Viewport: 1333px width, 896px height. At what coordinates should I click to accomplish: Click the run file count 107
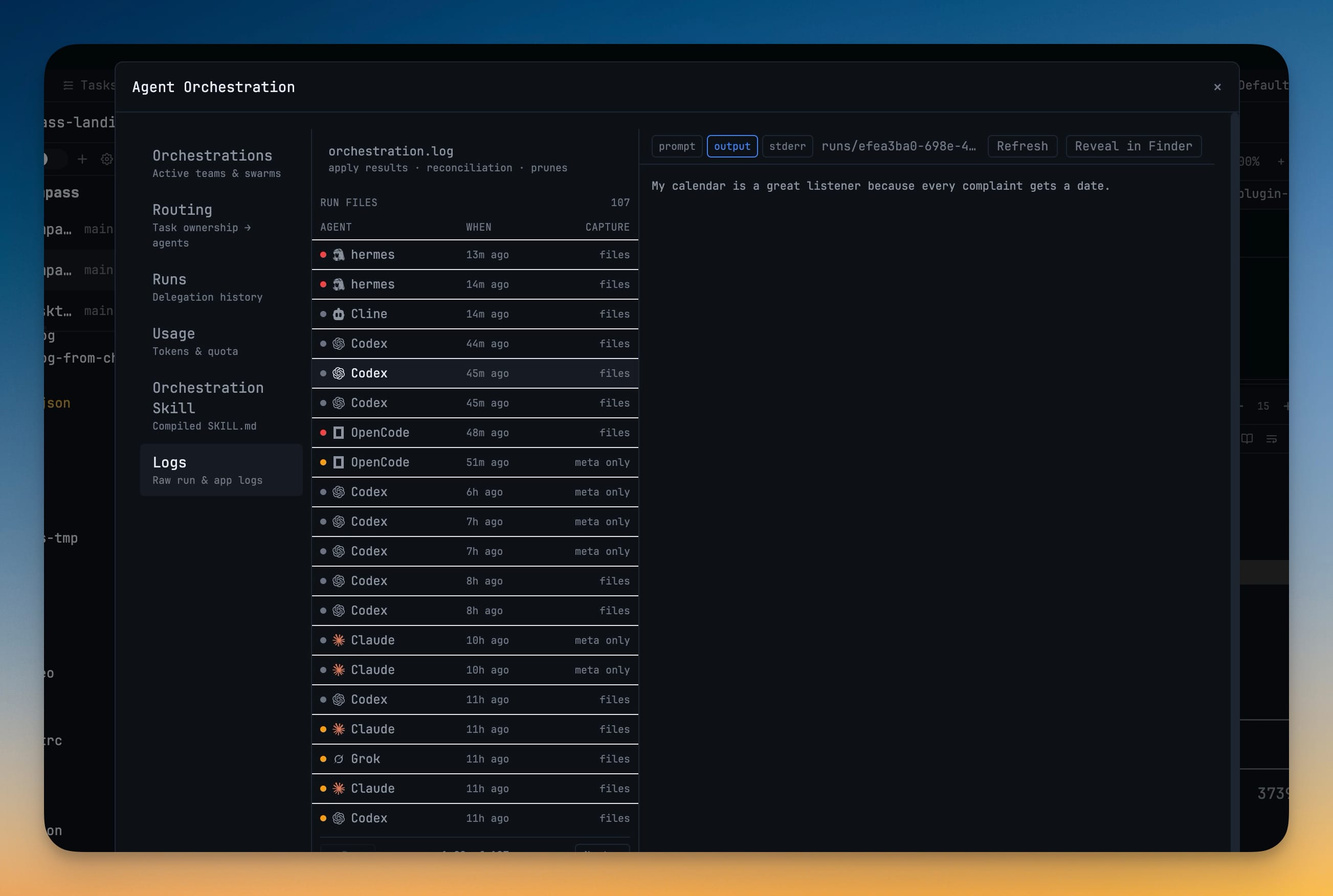(620, 203)
